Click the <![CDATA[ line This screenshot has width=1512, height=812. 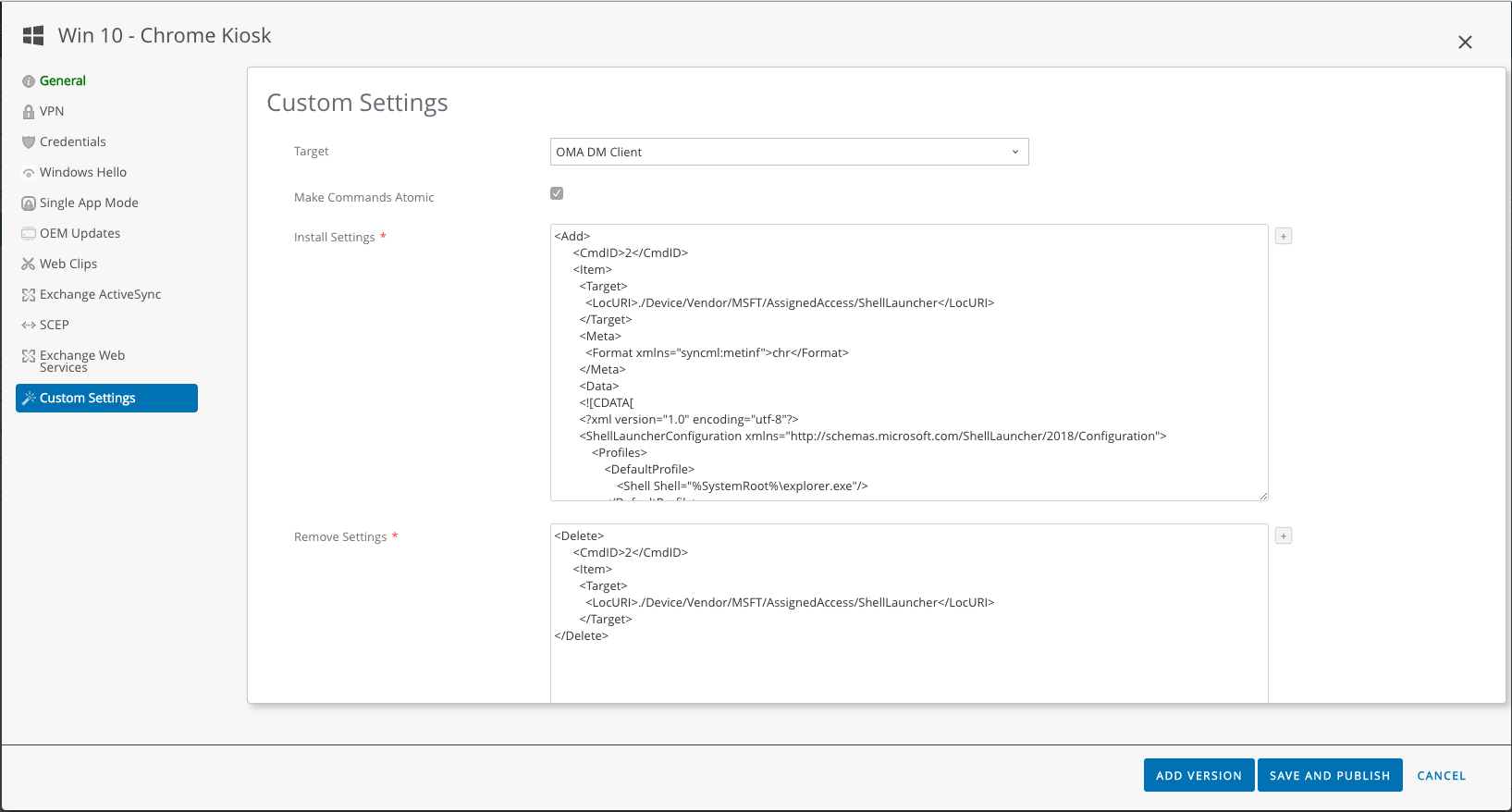pyautogui.click(x=607, y=403)
